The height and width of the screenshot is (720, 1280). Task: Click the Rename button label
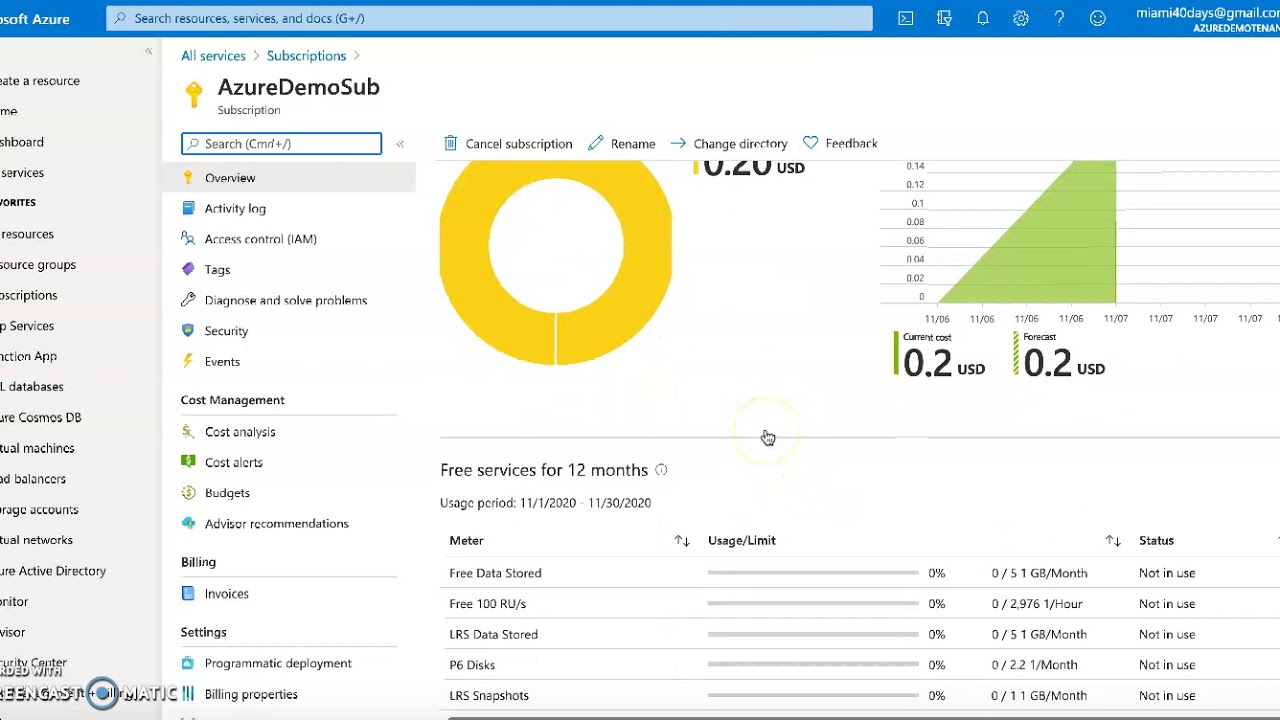(x=633, y=144)
